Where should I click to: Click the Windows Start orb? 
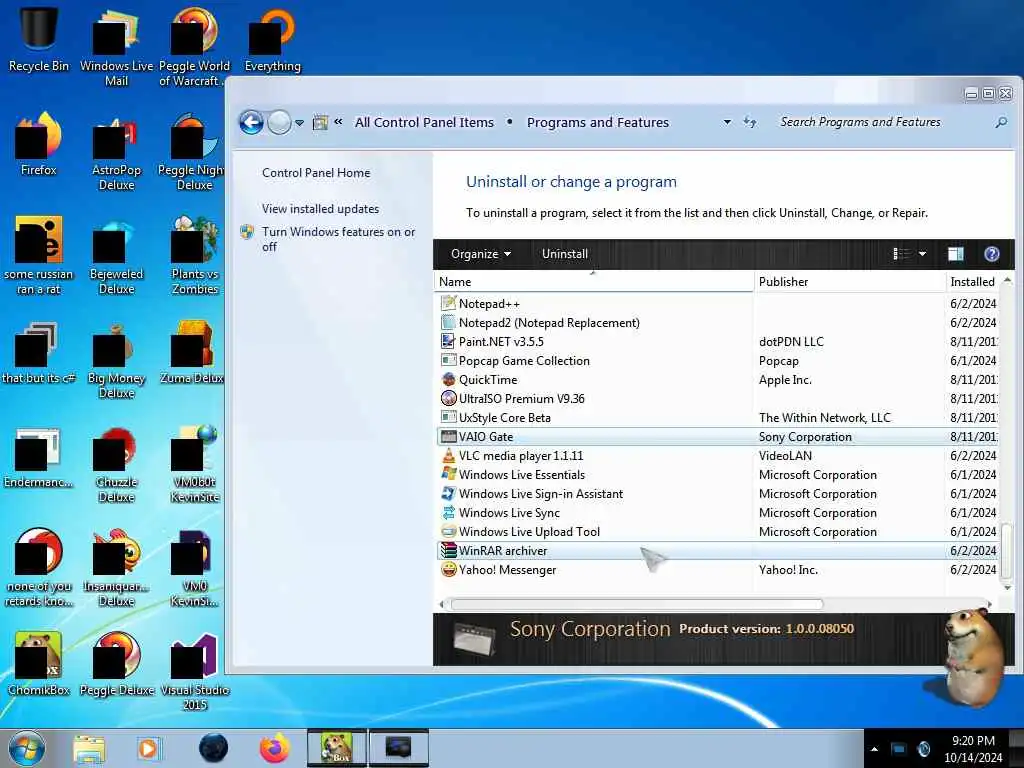coord(27,748)
